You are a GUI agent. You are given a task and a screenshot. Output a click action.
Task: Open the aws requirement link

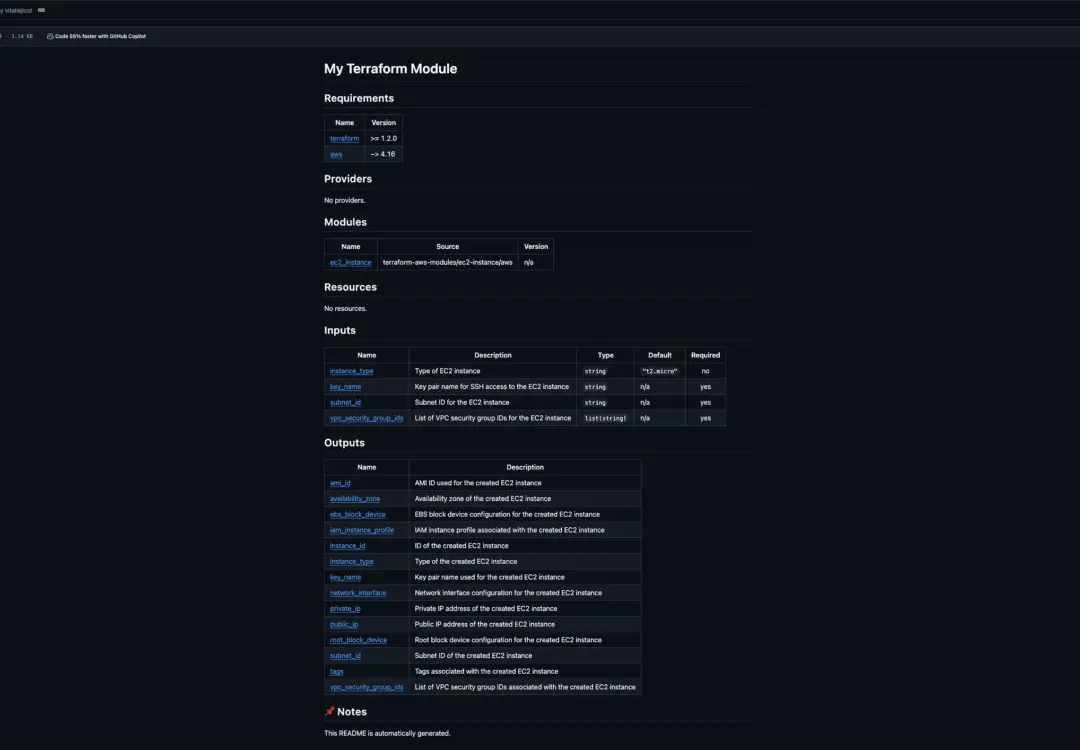(336, 154)
